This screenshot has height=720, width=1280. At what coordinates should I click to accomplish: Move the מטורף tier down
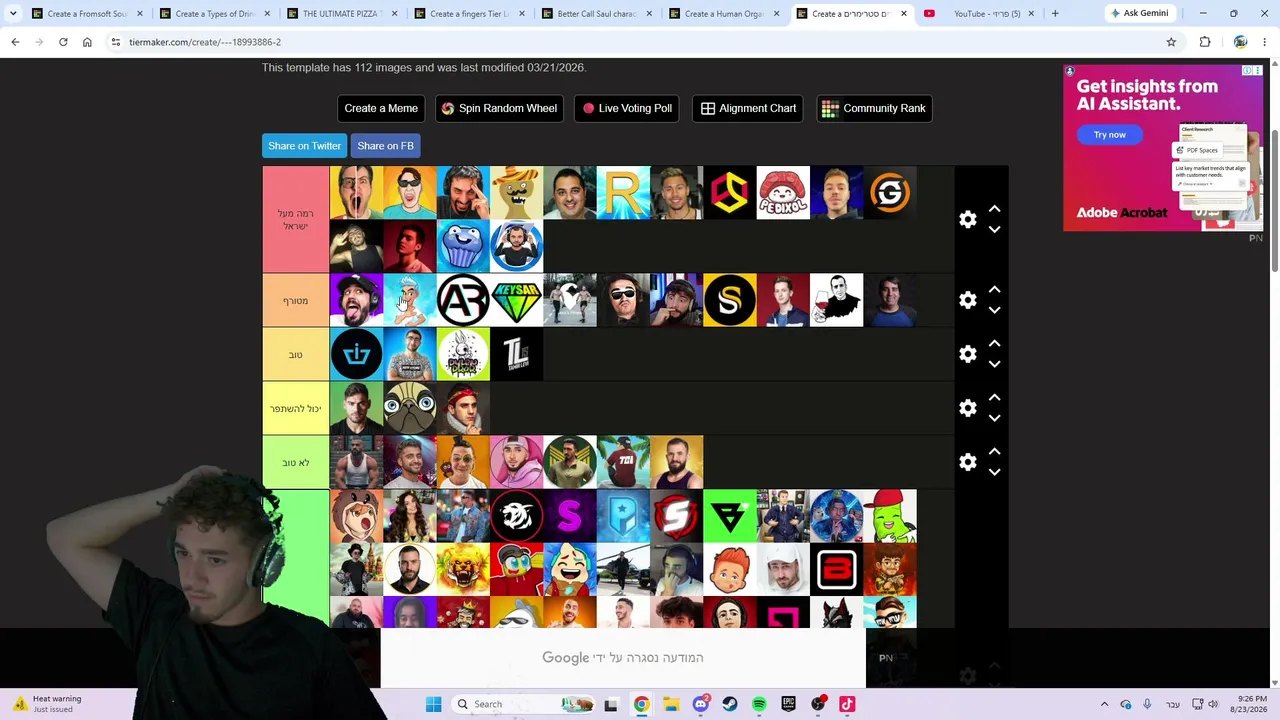[x=994, y=310]
